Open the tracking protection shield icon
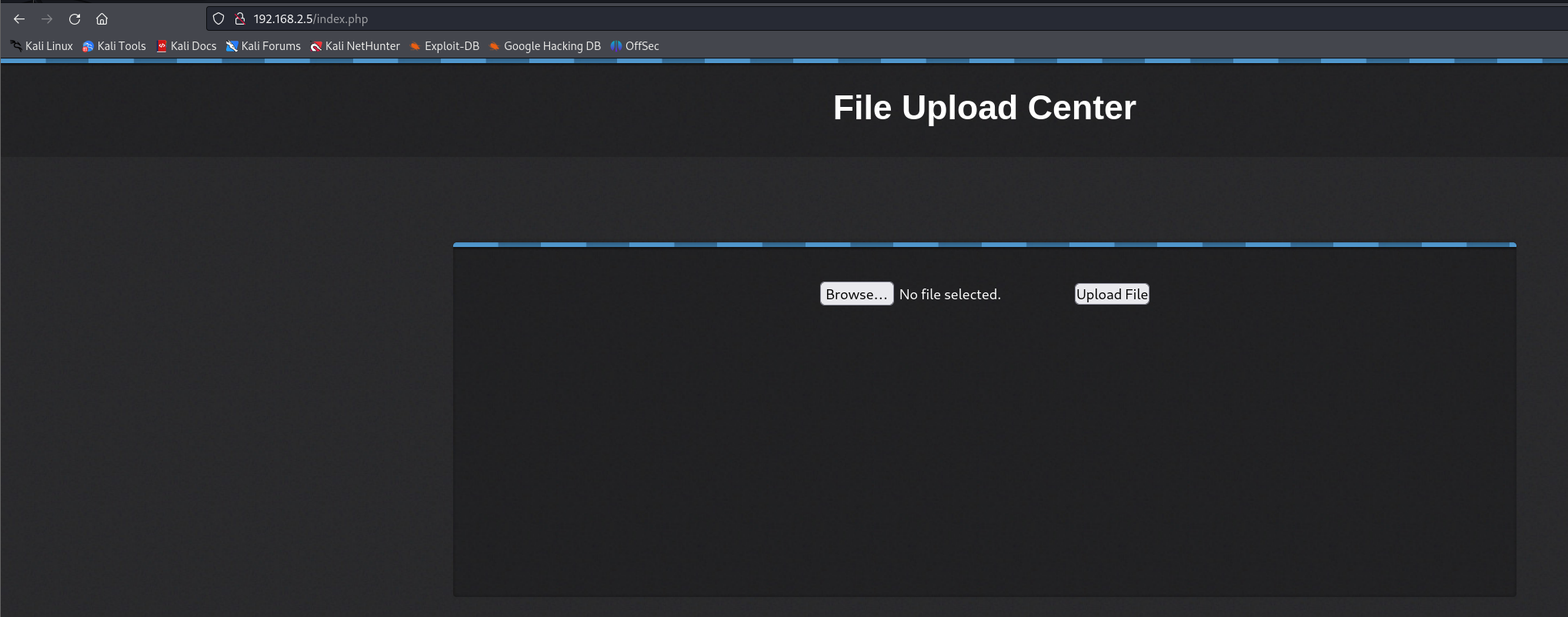This screenshot has width=1568, height=617. click(219, 19)
